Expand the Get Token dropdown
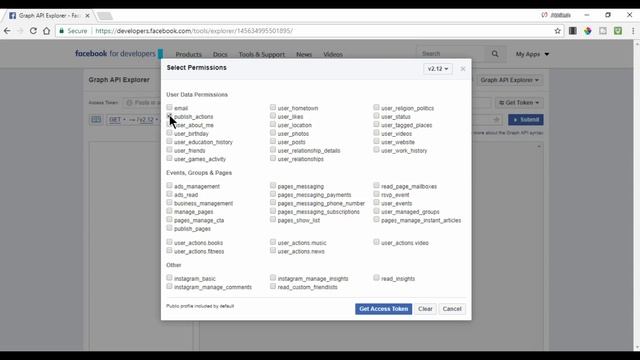Image resolution: width=640 pixels, height=360 pixels. point(519,102)
